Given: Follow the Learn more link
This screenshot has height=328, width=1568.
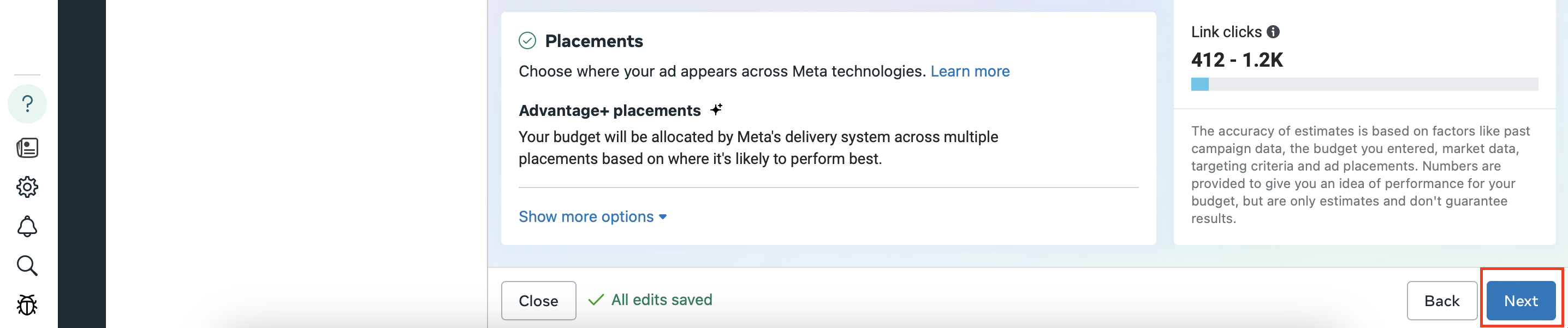Looking at the screenshot, I should click(x=970, y=71).
